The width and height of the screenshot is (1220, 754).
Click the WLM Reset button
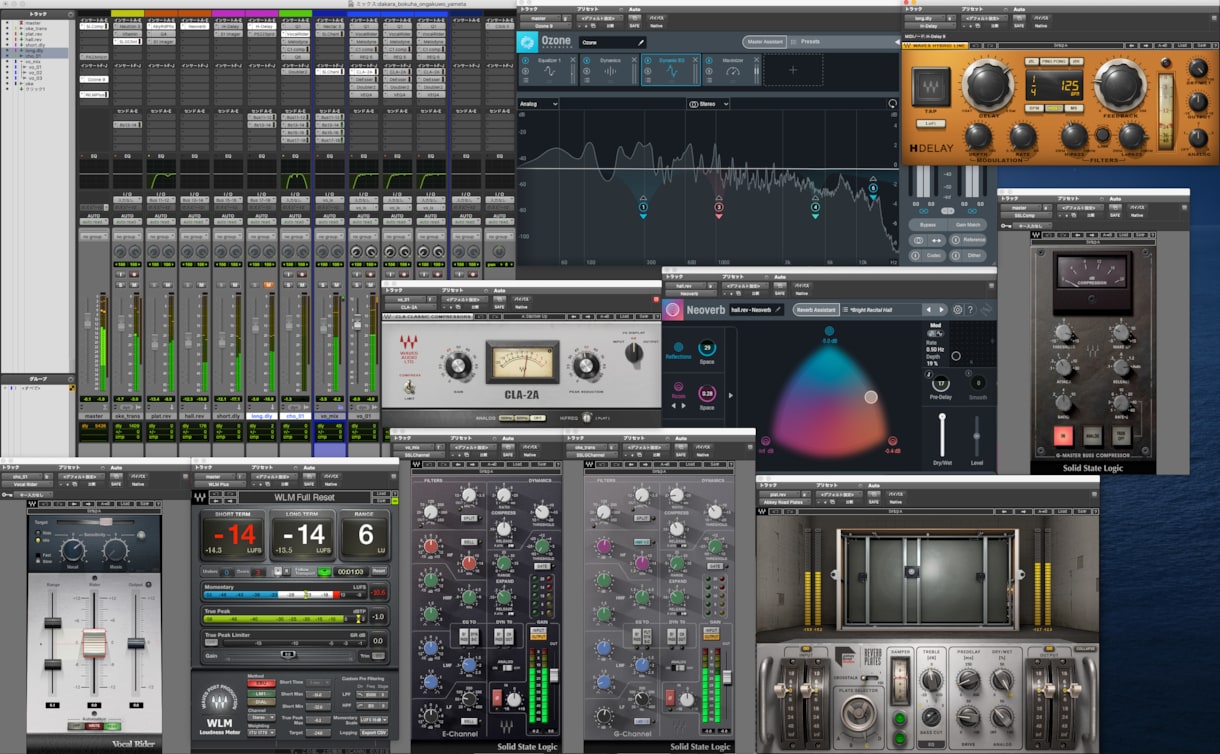[379, 571]
